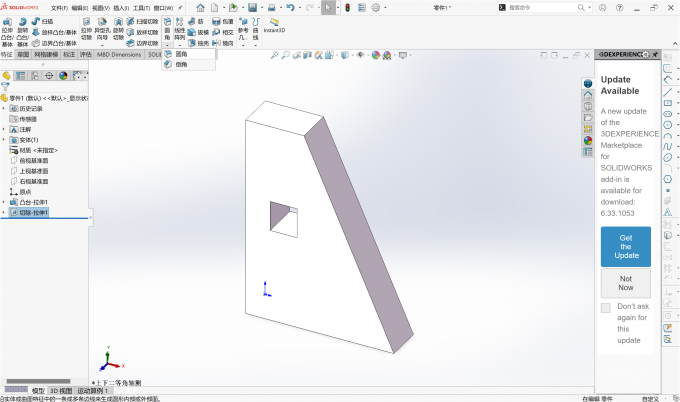Click the Save icon in the top toolbar
This screenshot has width=680, height=402.
[x=252, y=7]
